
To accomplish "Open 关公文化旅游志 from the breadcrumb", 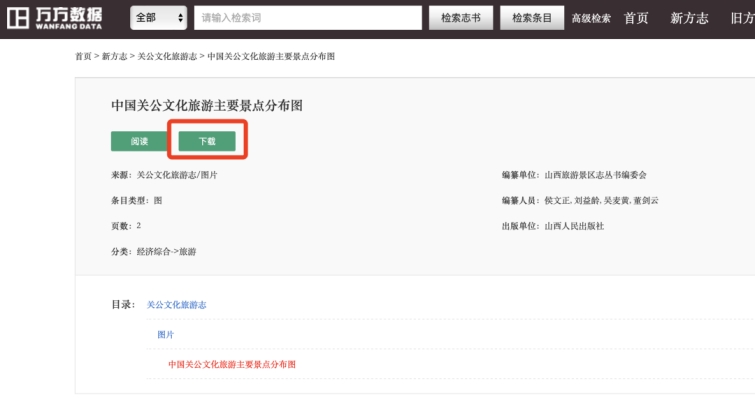I will (167, 57).
